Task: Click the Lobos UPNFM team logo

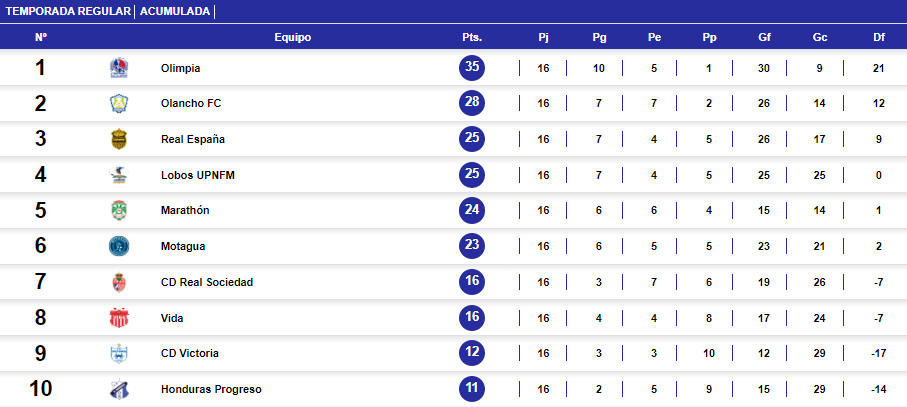Action: click(x=118, y=176)
